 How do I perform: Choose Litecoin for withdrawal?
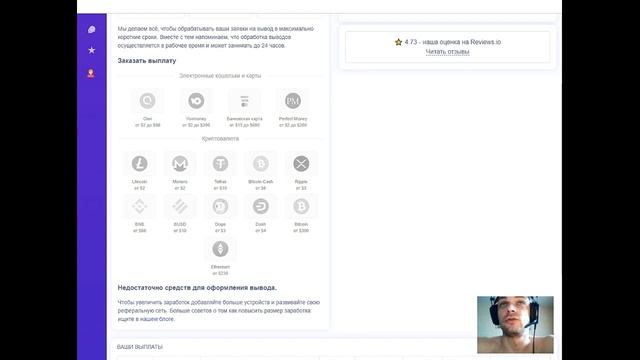click(140, 164)
